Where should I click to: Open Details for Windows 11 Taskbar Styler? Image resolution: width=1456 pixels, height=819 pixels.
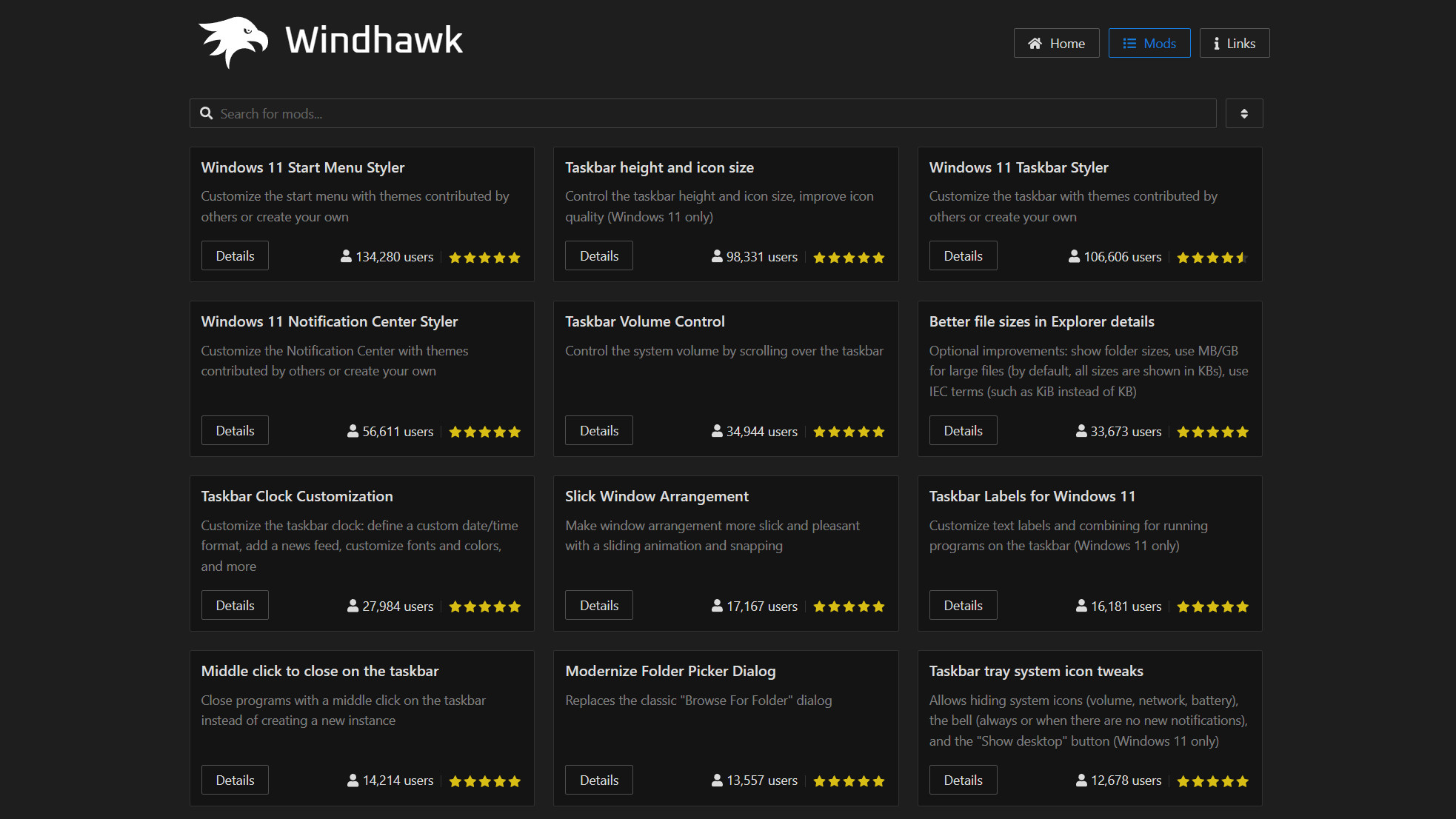[x=963, y=255]
